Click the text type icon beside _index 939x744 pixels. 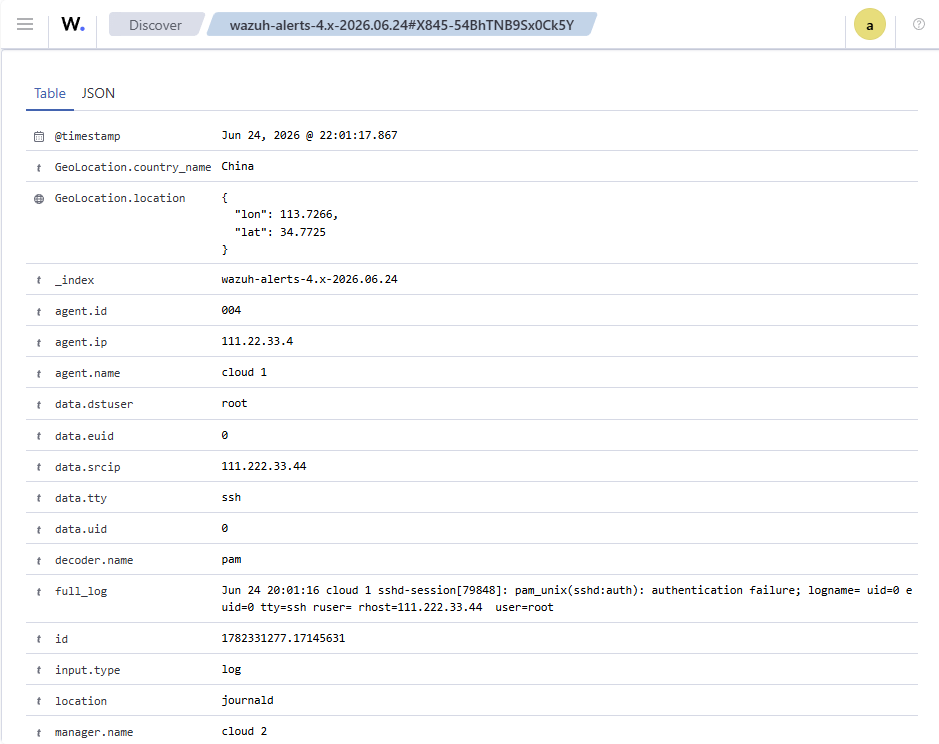pyautogui.click(x=39, y=280)
